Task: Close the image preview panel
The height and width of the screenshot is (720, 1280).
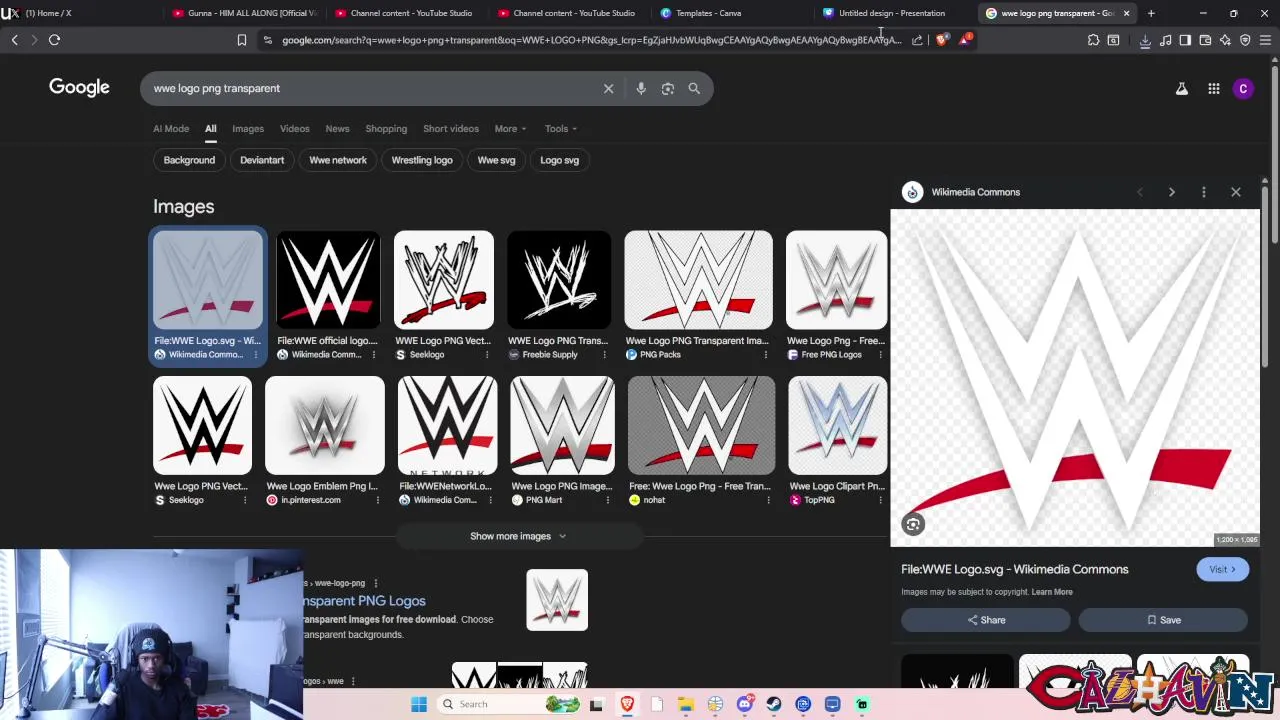Action: [x=1235, y=192]
